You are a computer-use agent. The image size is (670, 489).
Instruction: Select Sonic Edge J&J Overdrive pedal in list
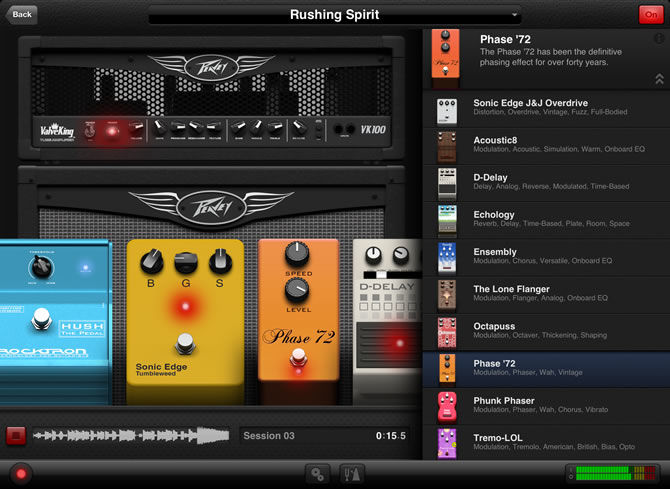(x=546, y=109)
